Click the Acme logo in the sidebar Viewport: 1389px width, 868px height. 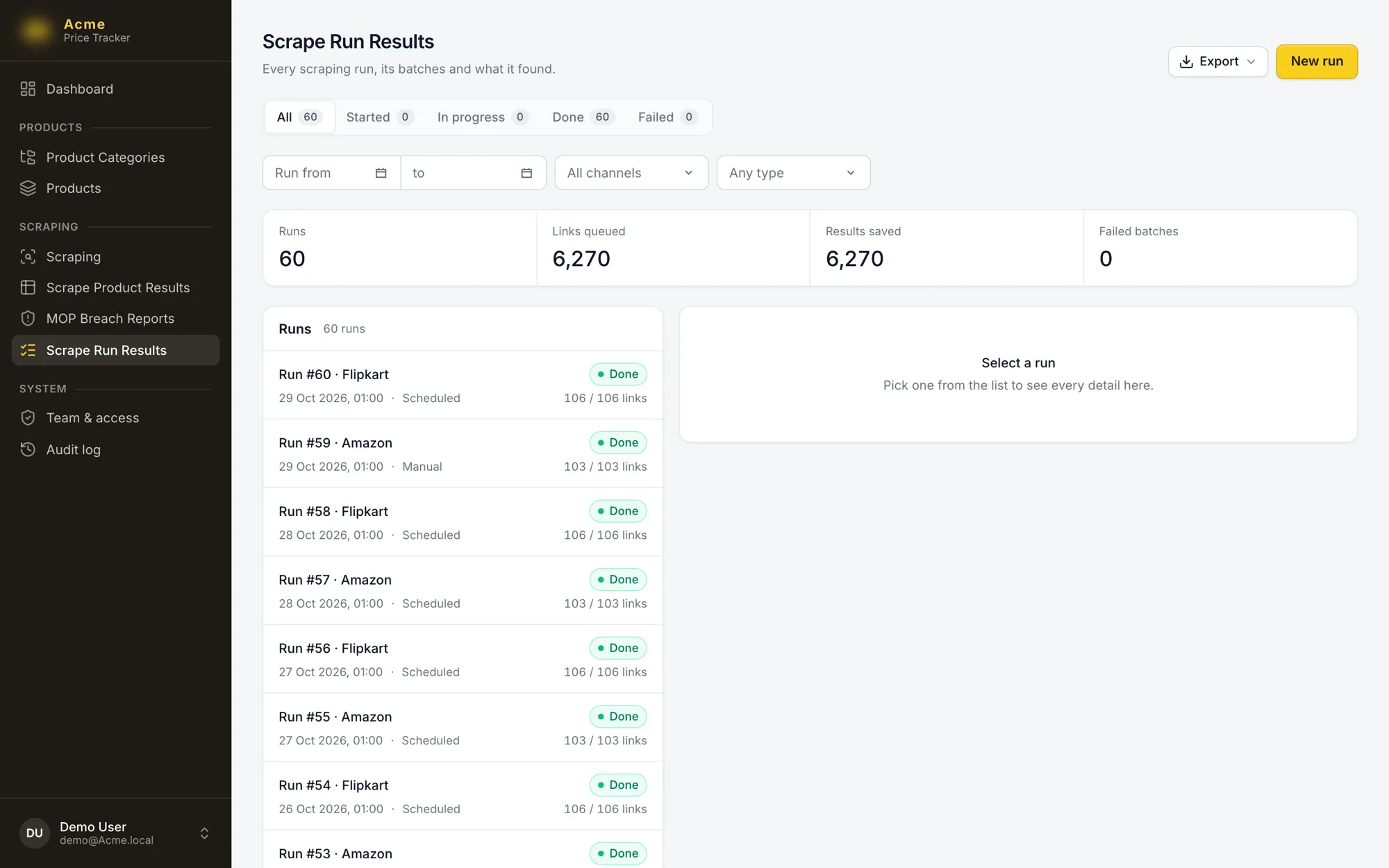tap(36, 31)
